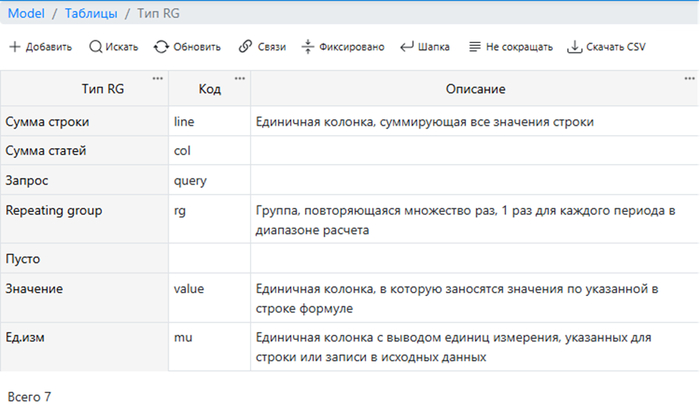This screenshot has height=419, width=700.
Task: Download the table via the Скачать CSV icon
Action: click(x=574, y=47)
